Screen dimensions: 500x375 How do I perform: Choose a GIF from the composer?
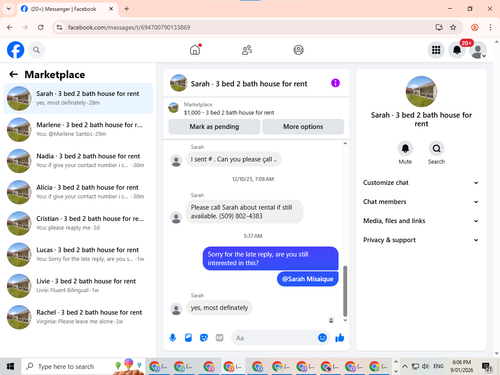(219, 338)
